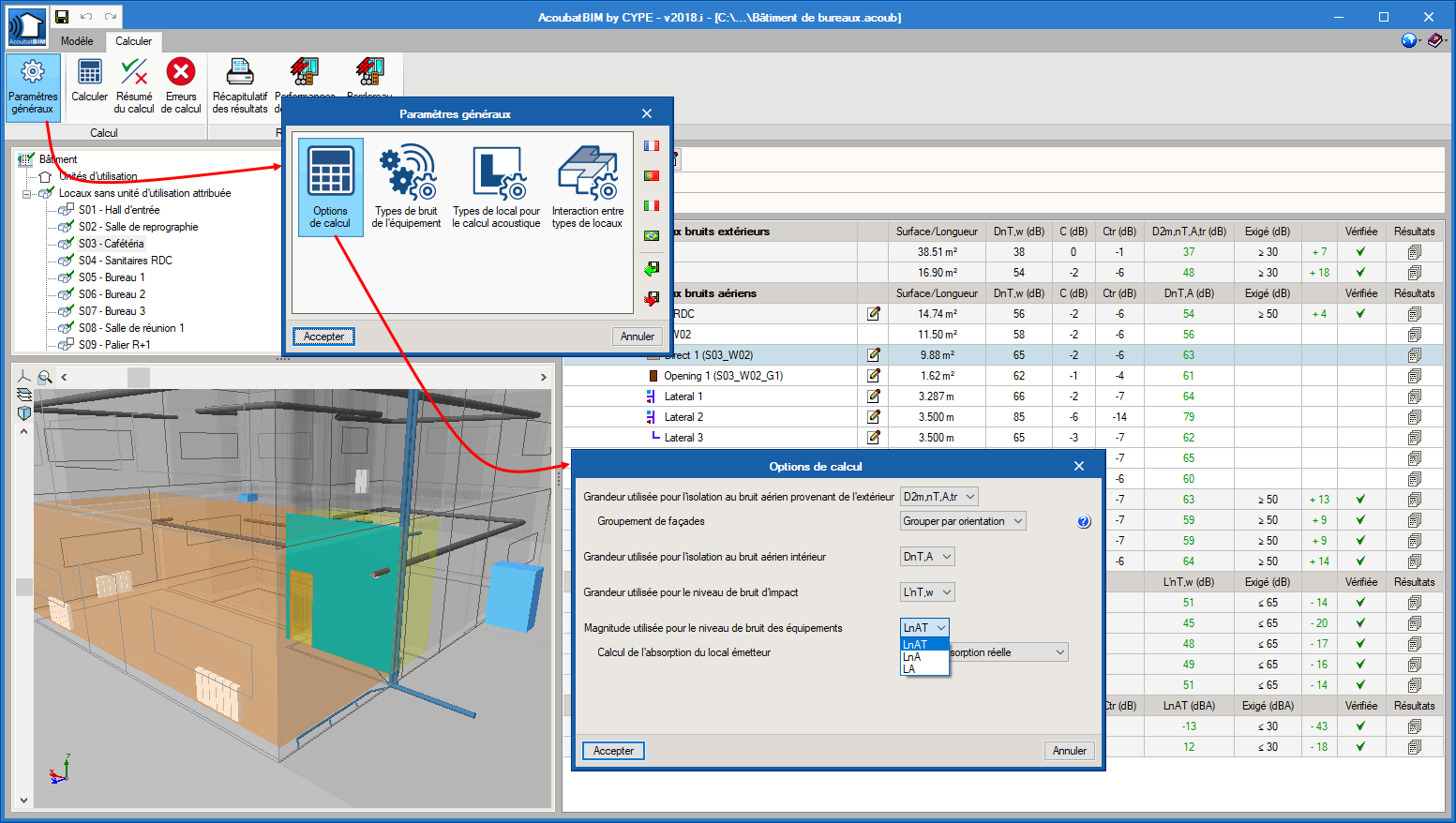Open the D2m,nT,A,tr dropdown
This screenshot has width=1456, height=823.
pyautogui.click(x=939, y=497)
